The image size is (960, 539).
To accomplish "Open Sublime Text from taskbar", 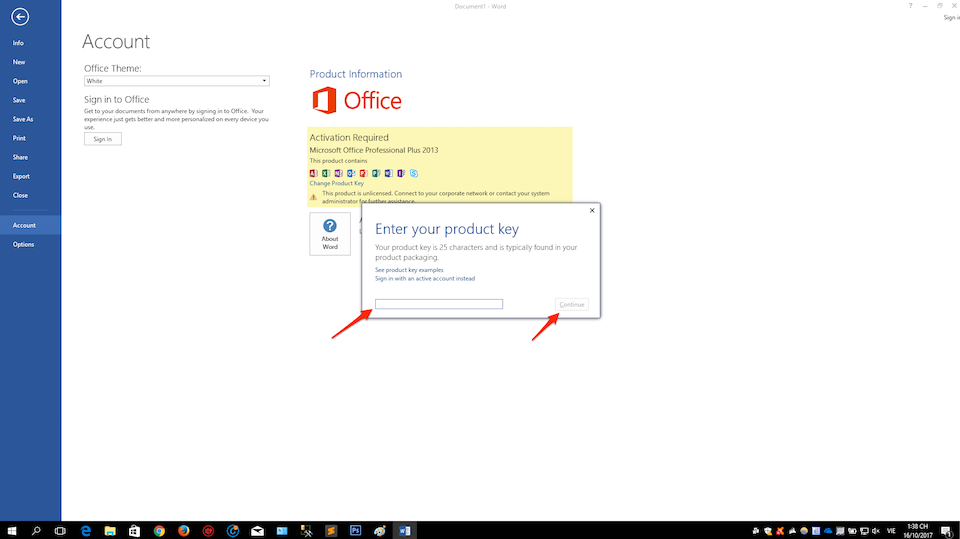I will click(x=331, y=530).
